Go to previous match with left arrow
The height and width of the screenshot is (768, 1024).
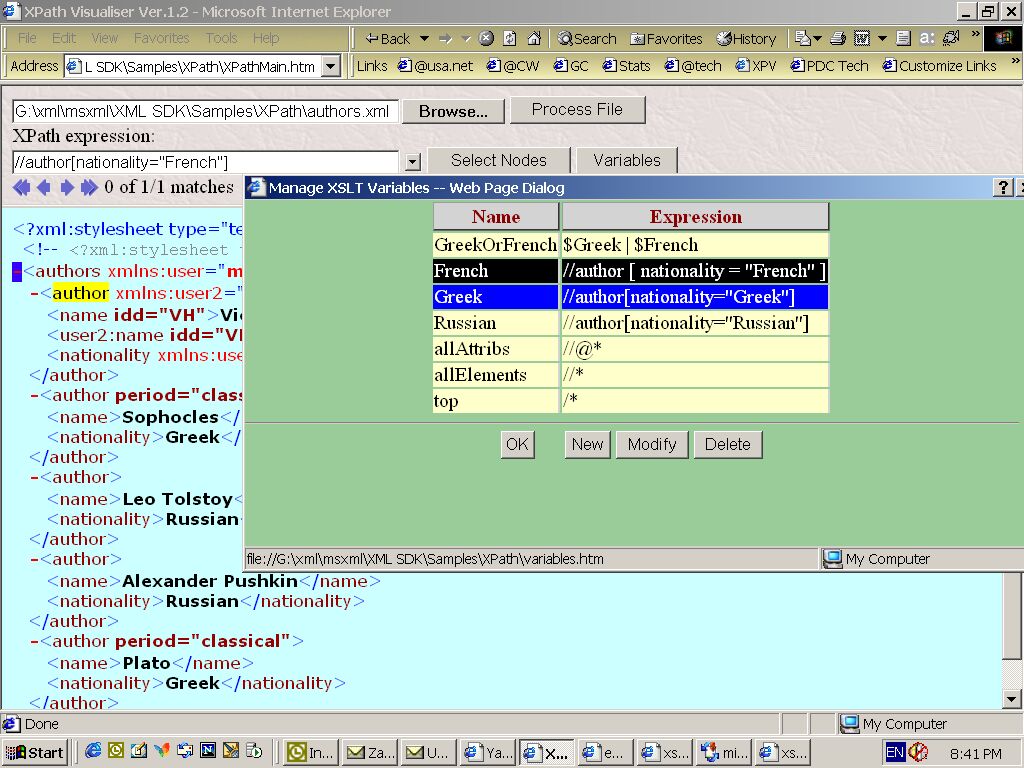point(44,188)
